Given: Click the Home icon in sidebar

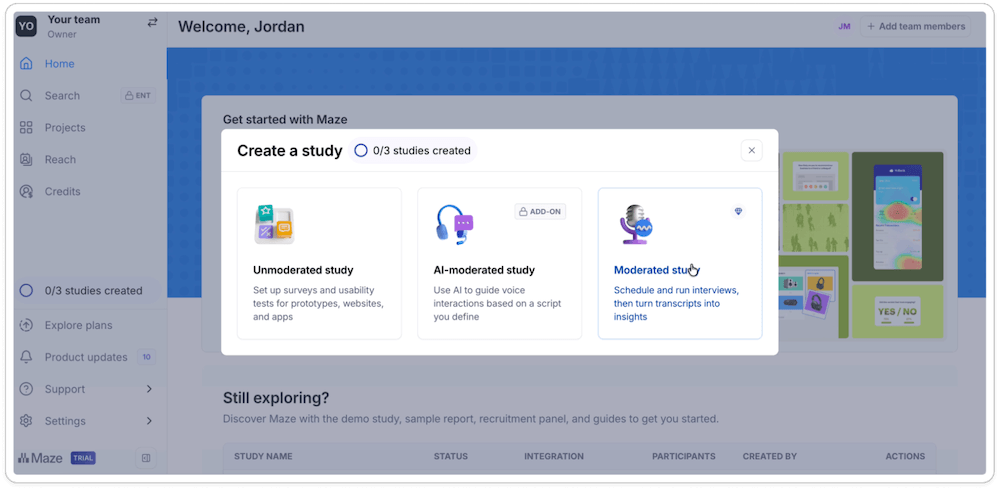Looking at the screenshot, I should tap(26, 64).
